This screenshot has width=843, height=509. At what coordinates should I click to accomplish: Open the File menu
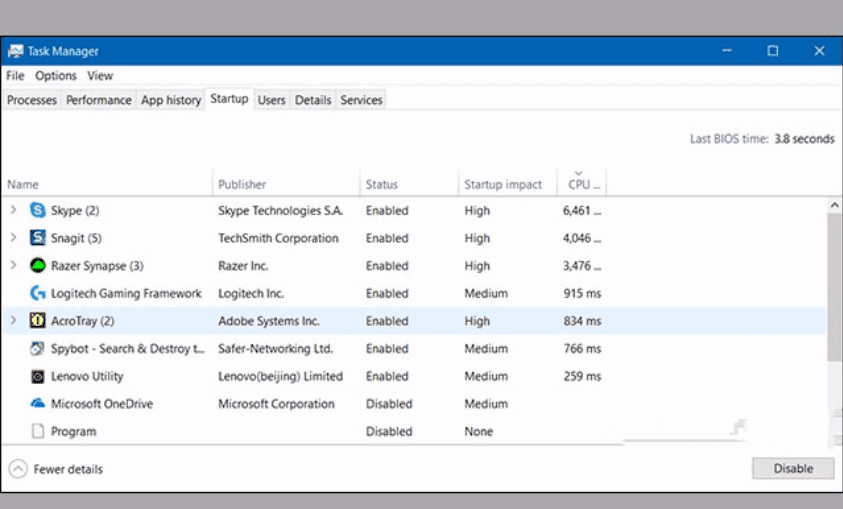(15, 76)
